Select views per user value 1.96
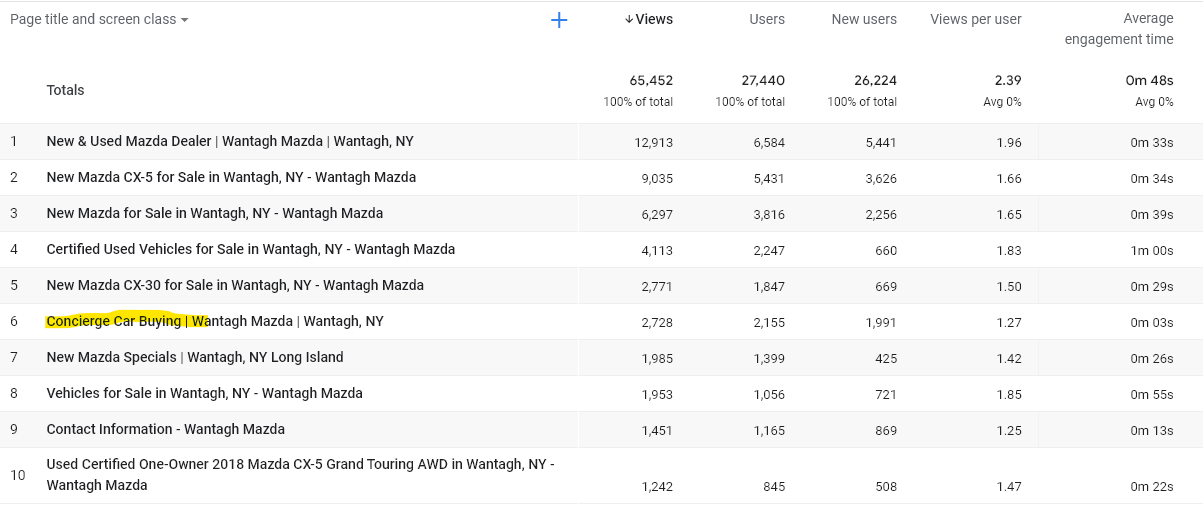 [1009, 143]
